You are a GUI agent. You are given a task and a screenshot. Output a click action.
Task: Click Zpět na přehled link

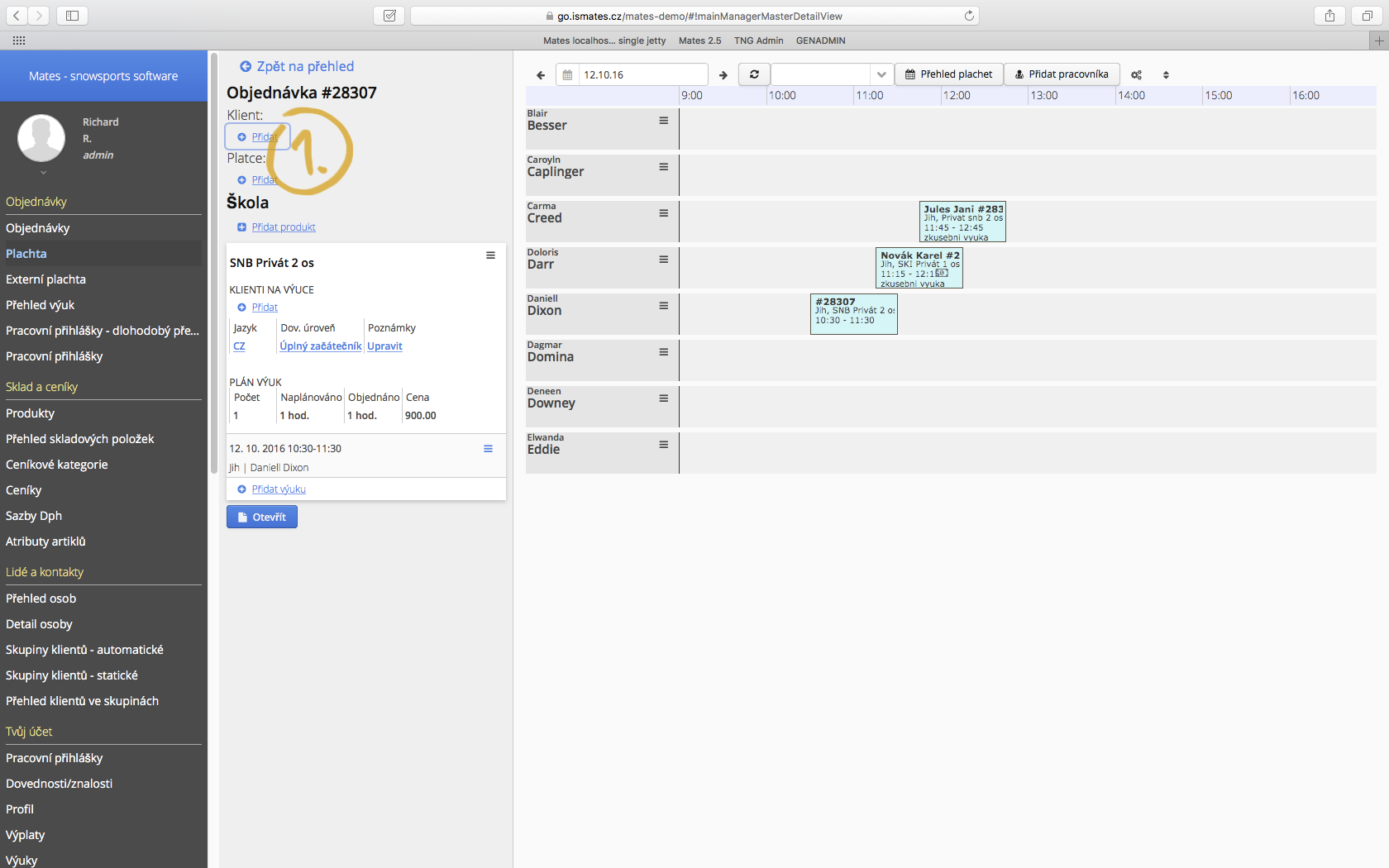pos(305,66)
